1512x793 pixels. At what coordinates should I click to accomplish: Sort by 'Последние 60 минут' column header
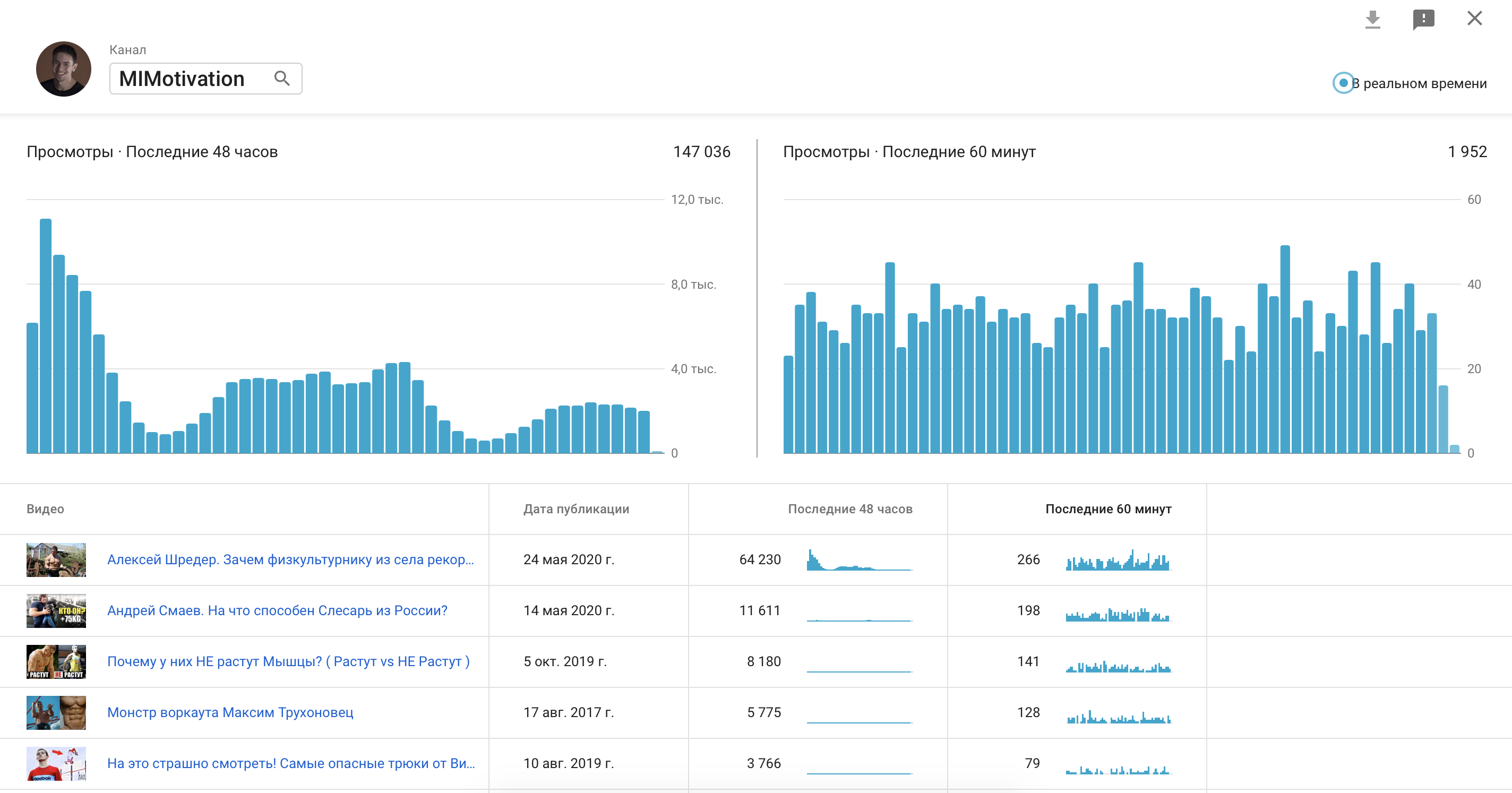[1108, 509]
